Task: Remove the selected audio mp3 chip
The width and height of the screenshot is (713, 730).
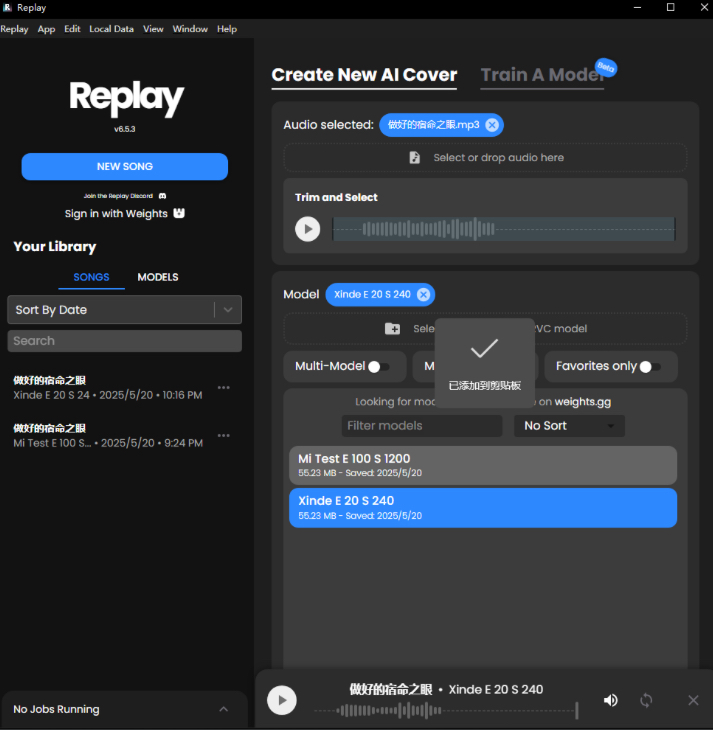Action: coord(492,125)
